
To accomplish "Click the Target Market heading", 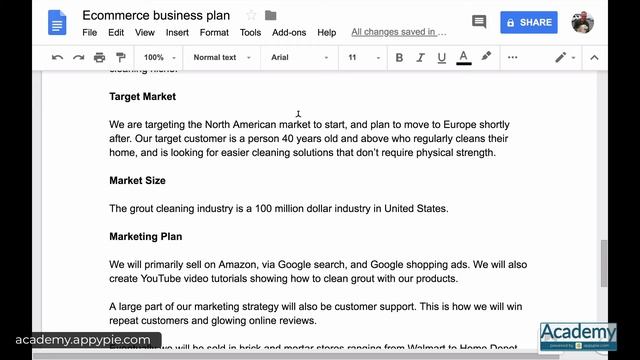I will click(x=142, y=97).
